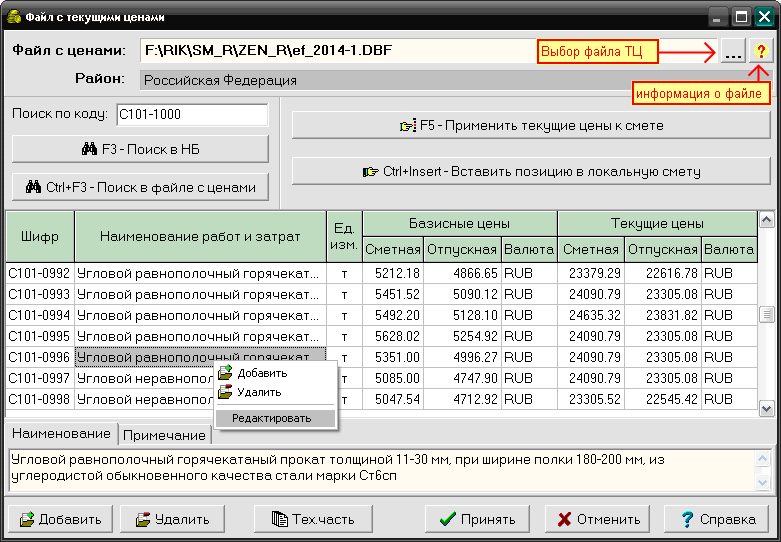Open the Тех.часть button
The height and width of the screenshot is (542, 781).
(x=313, y=520)
